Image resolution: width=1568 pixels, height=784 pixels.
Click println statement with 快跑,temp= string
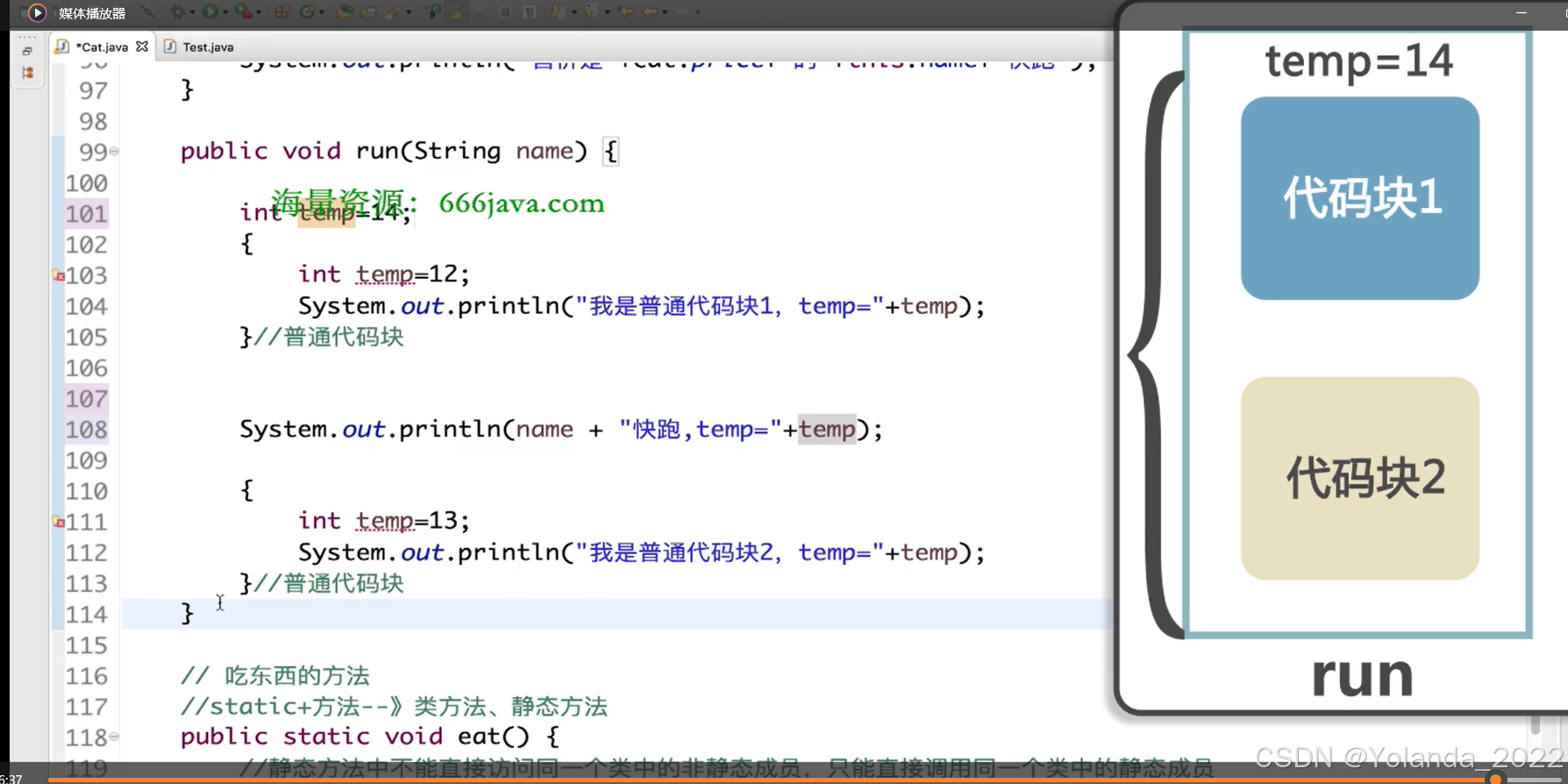[x=561, y=430]
